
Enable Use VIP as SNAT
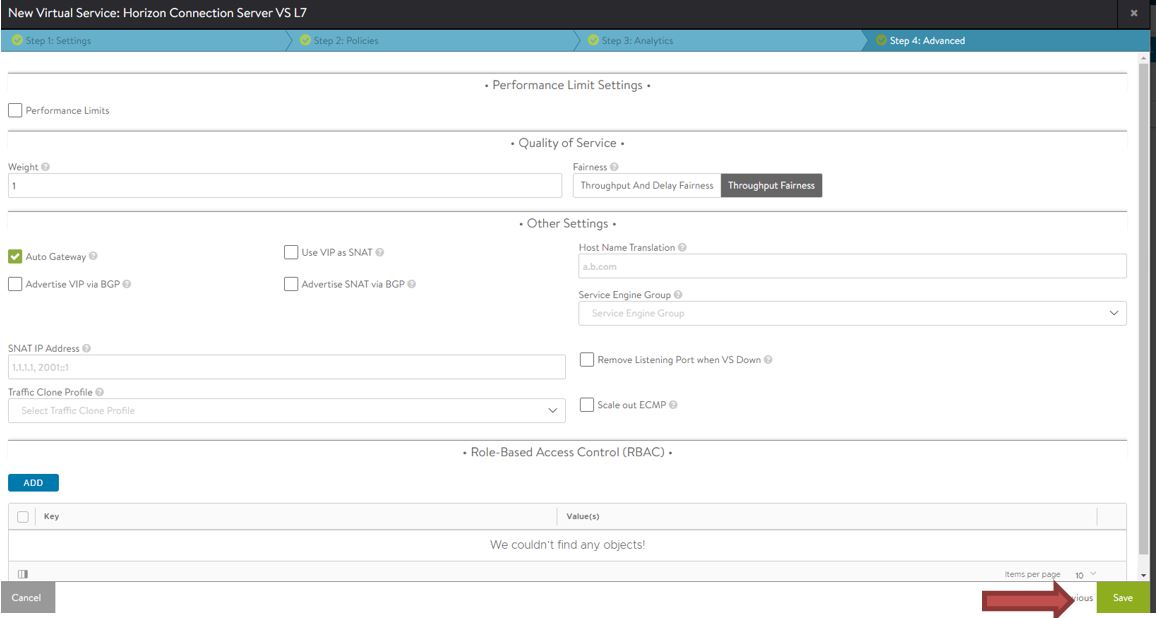pyautogui.click(x=290, y=252)
